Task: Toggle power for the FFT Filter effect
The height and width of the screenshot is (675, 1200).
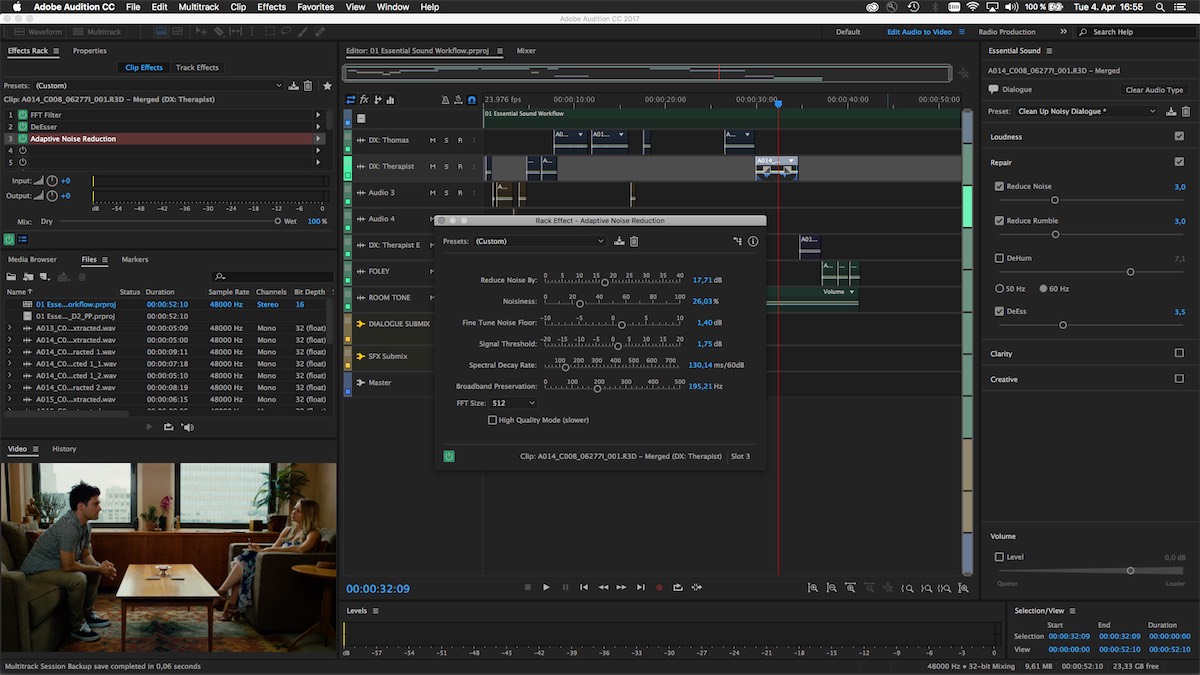Action: [x=22, y=115]
